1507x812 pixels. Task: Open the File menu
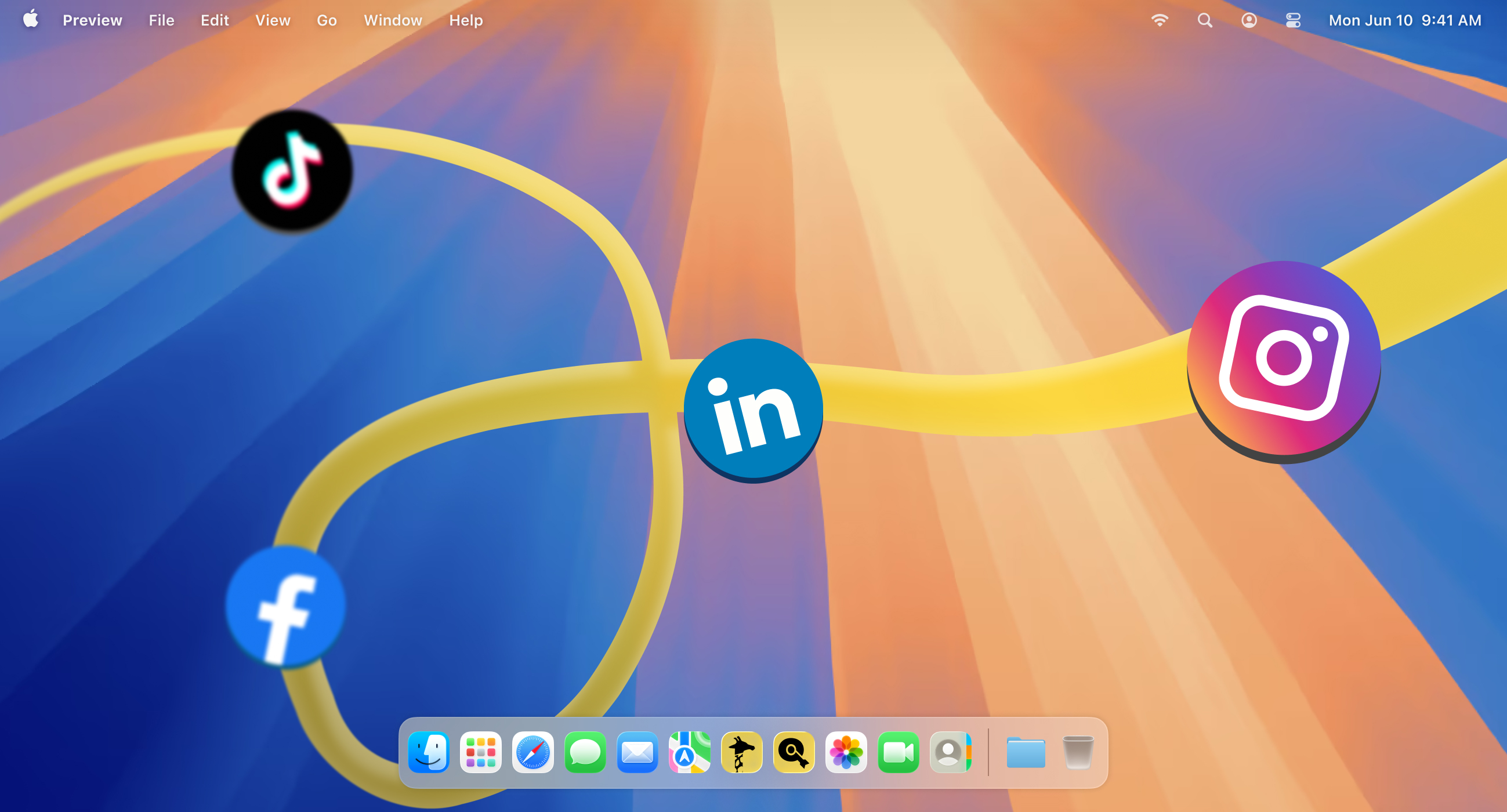pos(161,20)
